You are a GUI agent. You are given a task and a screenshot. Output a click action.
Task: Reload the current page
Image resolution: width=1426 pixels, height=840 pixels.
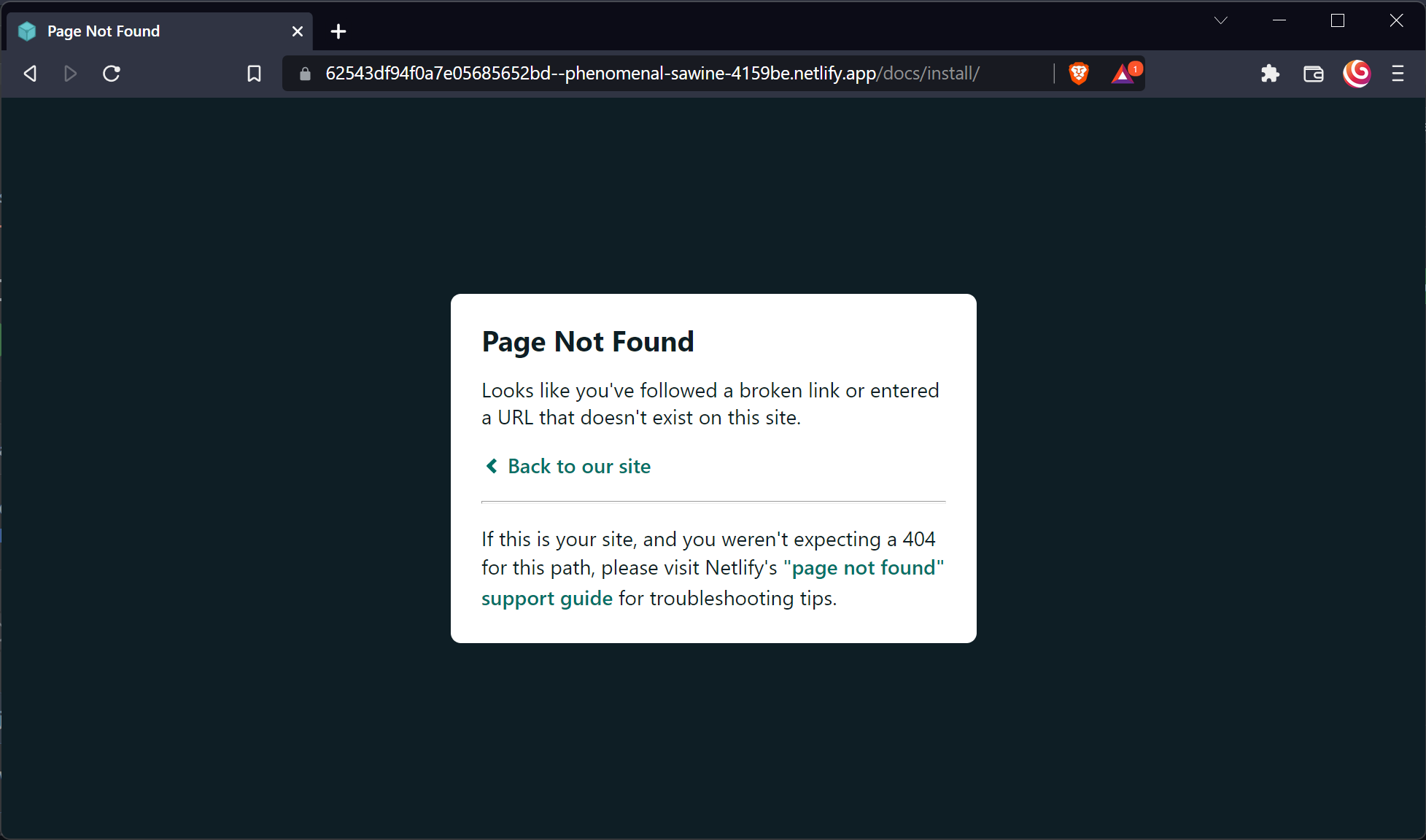coord(111,74)
